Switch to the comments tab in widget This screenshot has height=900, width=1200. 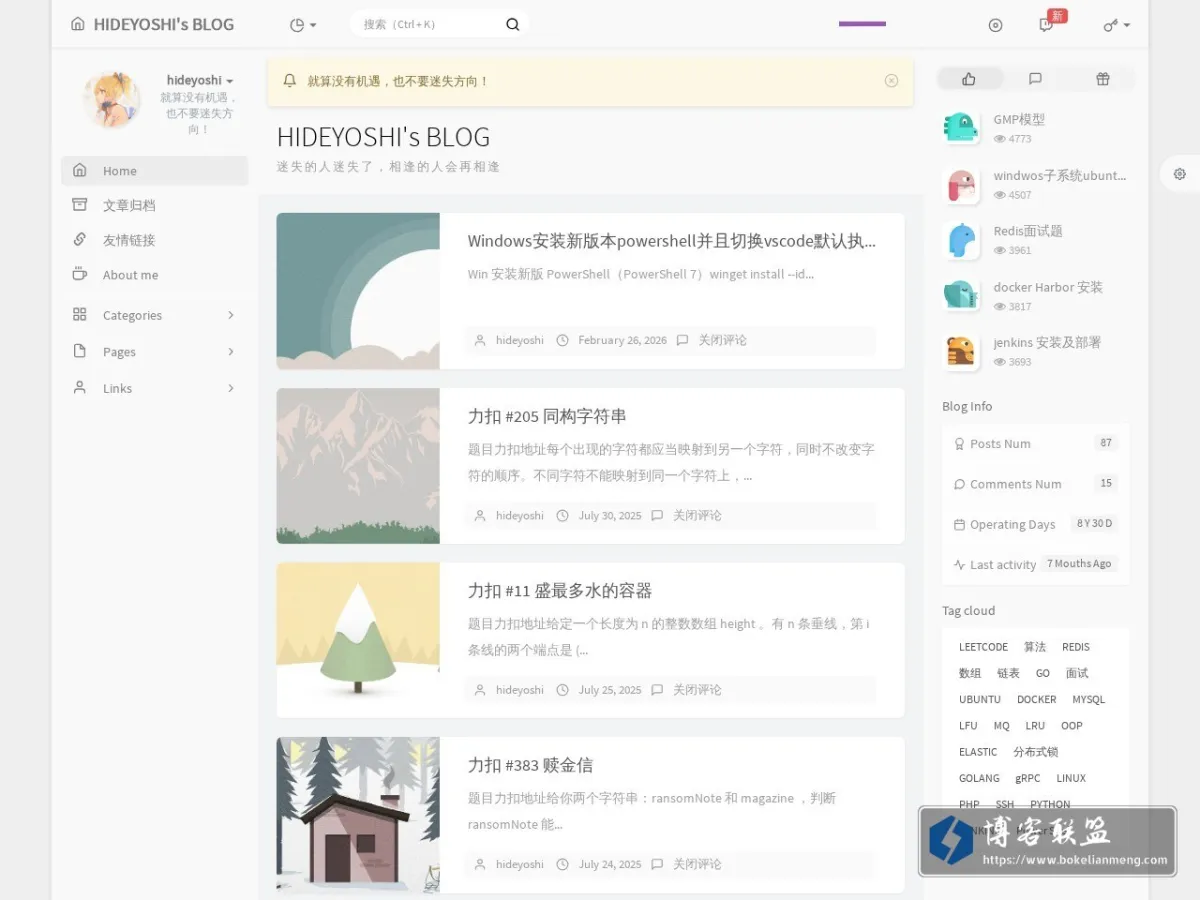coord(1035,79)
